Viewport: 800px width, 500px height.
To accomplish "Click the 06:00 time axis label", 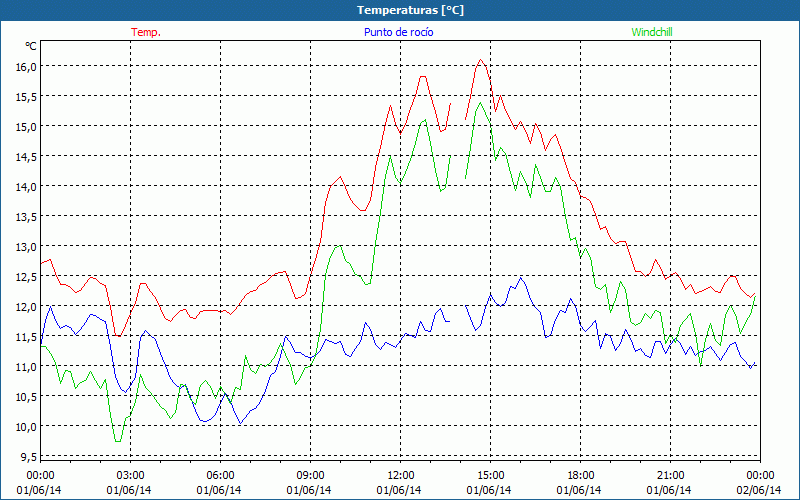I will click(220, 476).
